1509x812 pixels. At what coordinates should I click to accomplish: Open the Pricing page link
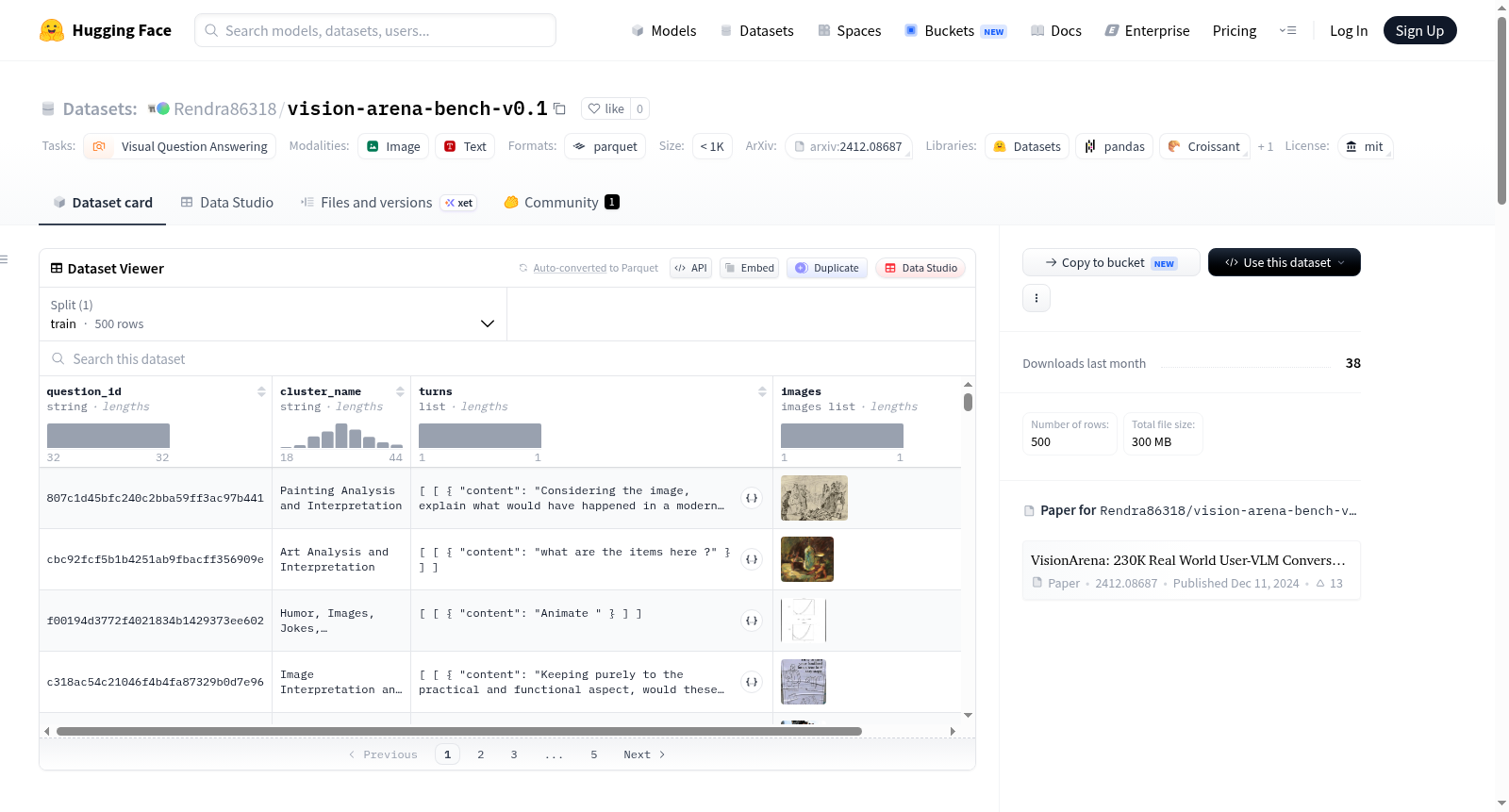1235,30
